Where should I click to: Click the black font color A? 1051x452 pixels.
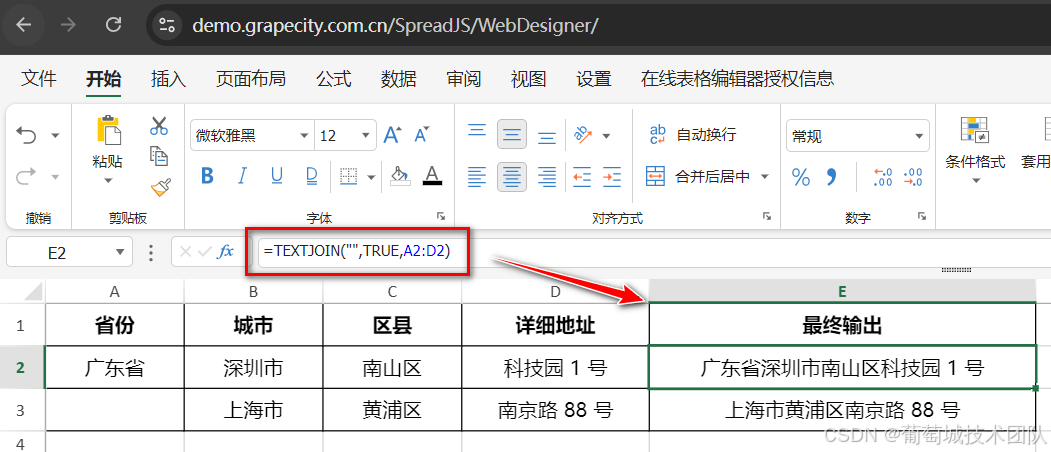[432, 176]
